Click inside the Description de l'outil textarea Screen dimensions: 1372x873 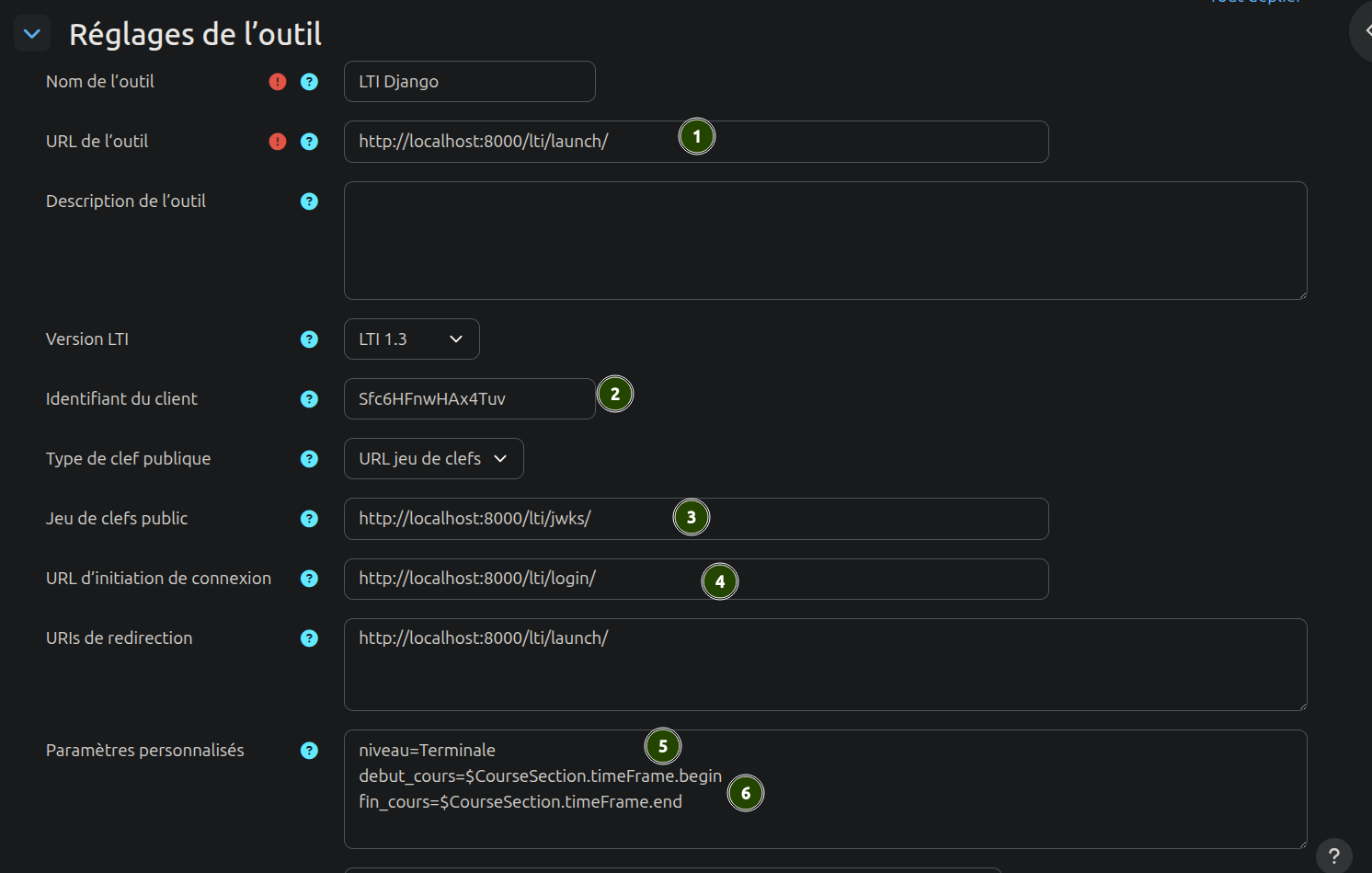click(825, 241)
